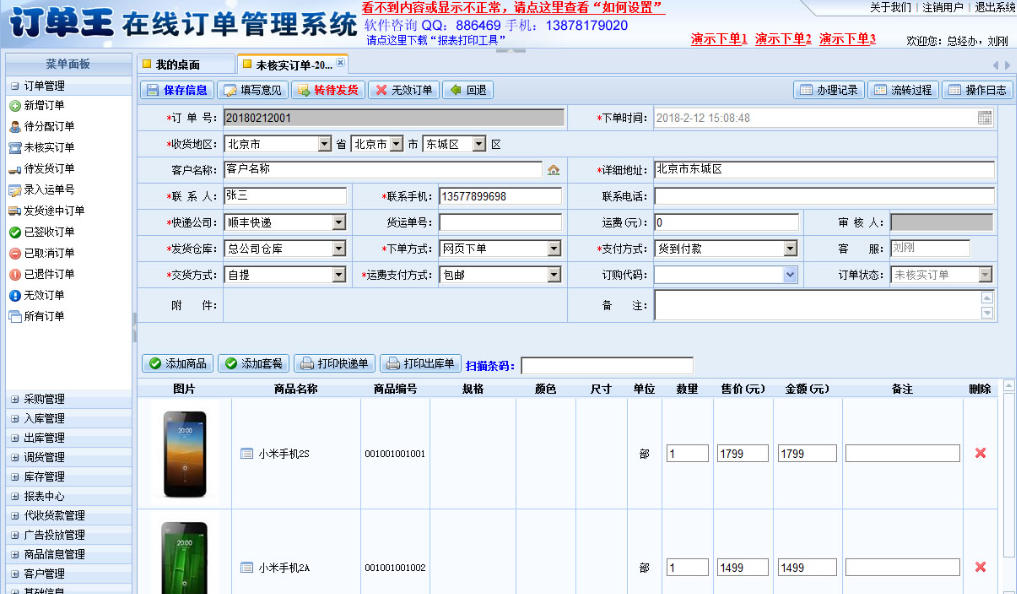This screenshot has height=594, width=1017.
Task: Click the 打印快递单 printer icon
Action: click(308, 363)
